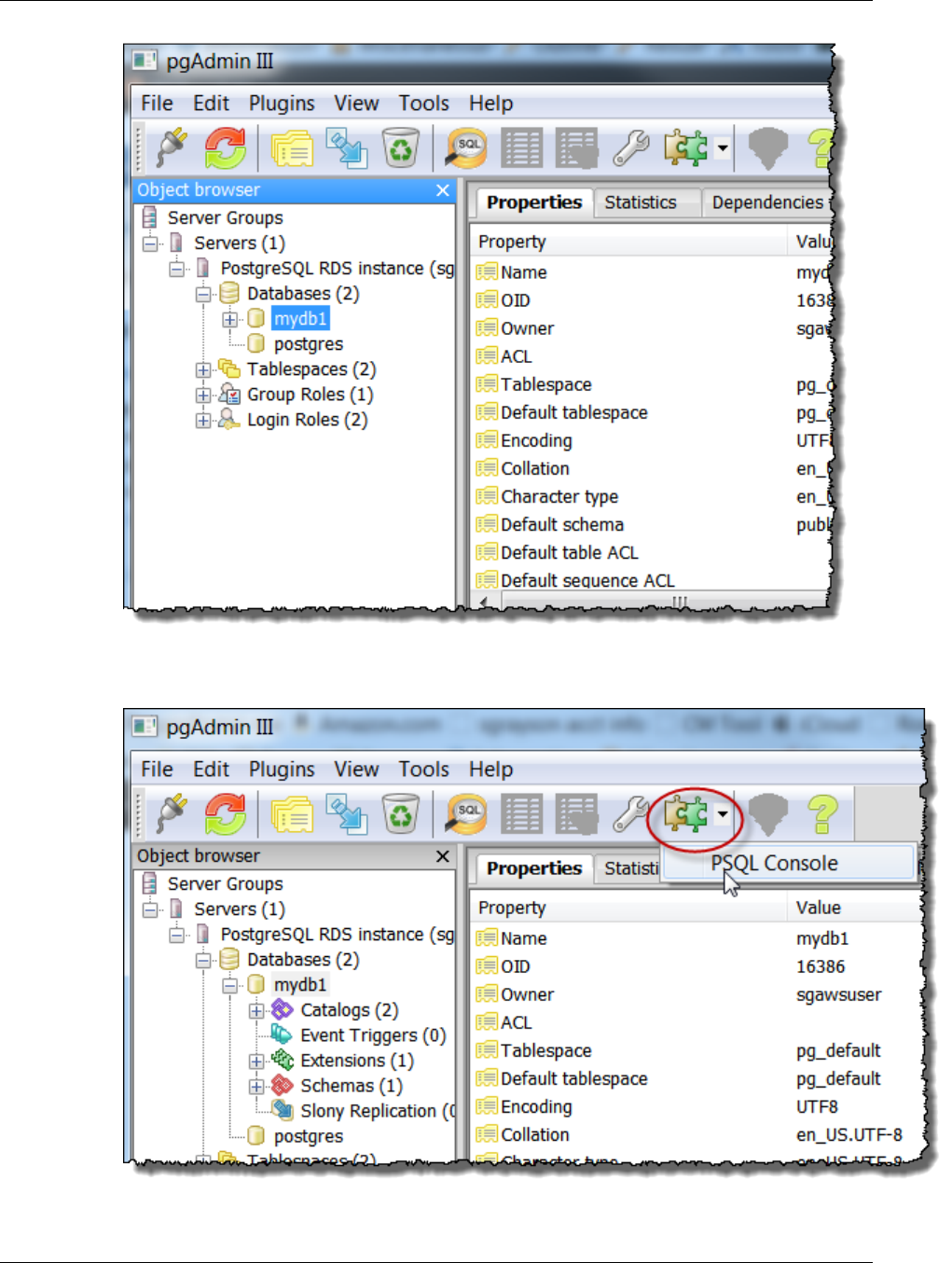This screenshot has height=1263, width=952.
Task: Click the guru hint icon in top pgAdmin window
Action: coord(768,148)
